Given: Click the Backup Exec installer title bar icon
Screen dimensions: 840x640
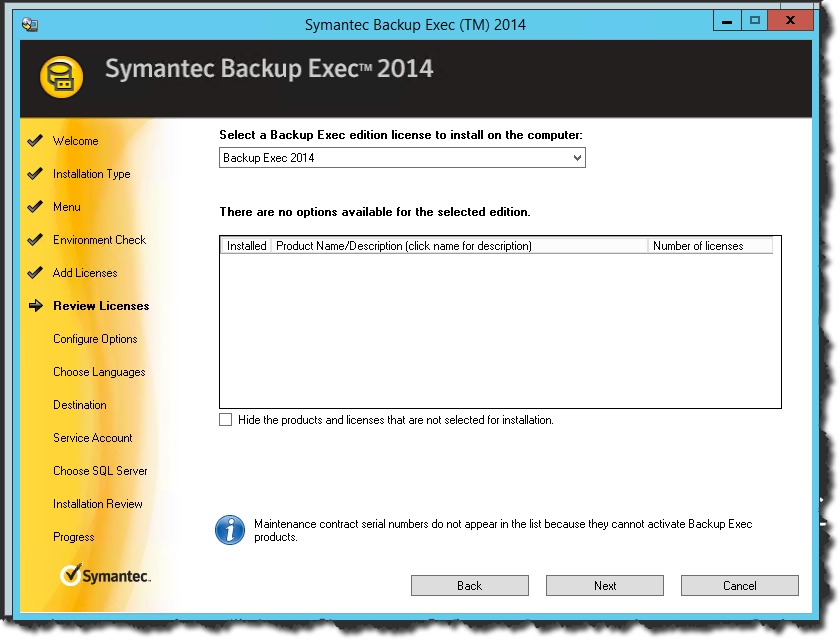Looking at the screenshot, I should coord(29,25).
